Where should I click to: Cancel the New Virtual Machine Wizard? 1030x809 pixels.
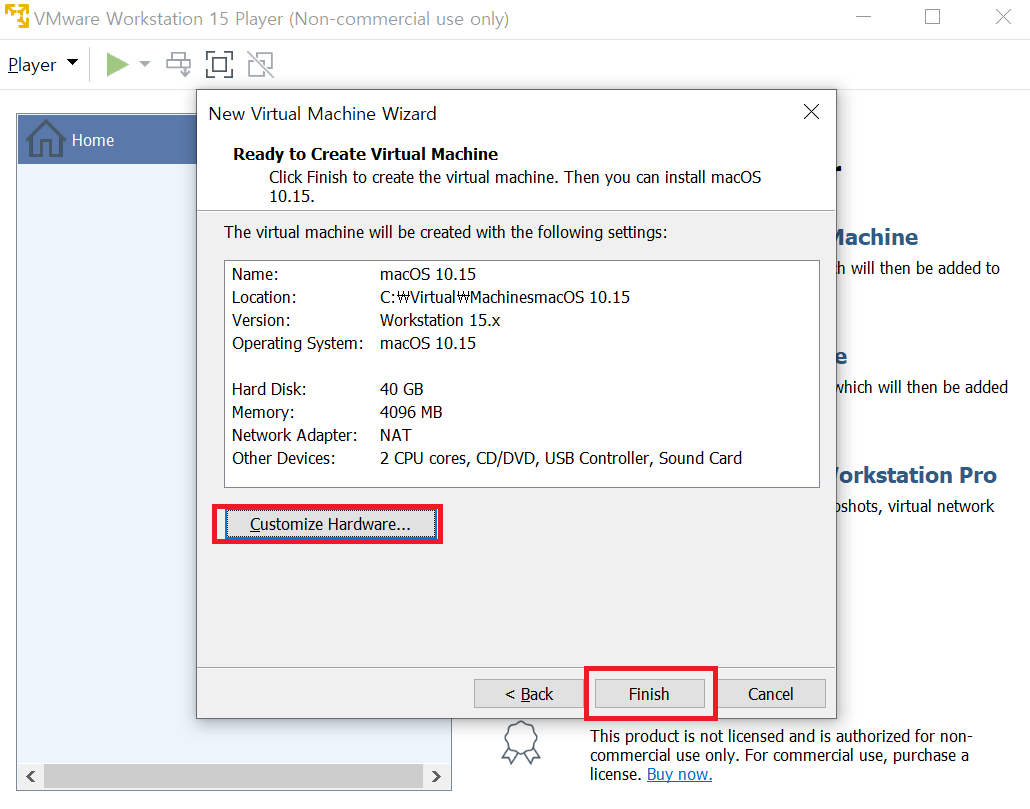pyautogui.click(x=770, y=694)
